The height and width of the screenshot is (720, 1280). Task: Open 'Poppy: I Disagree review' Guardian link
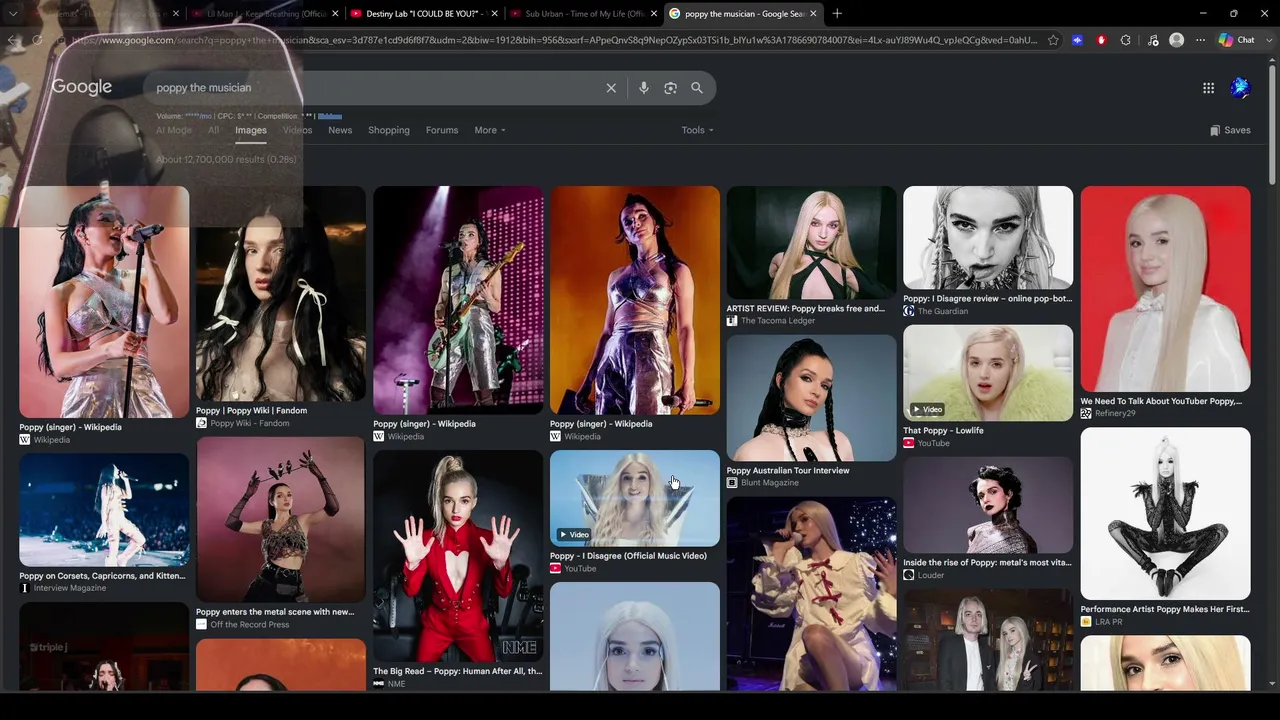click(x=987, y=298)
